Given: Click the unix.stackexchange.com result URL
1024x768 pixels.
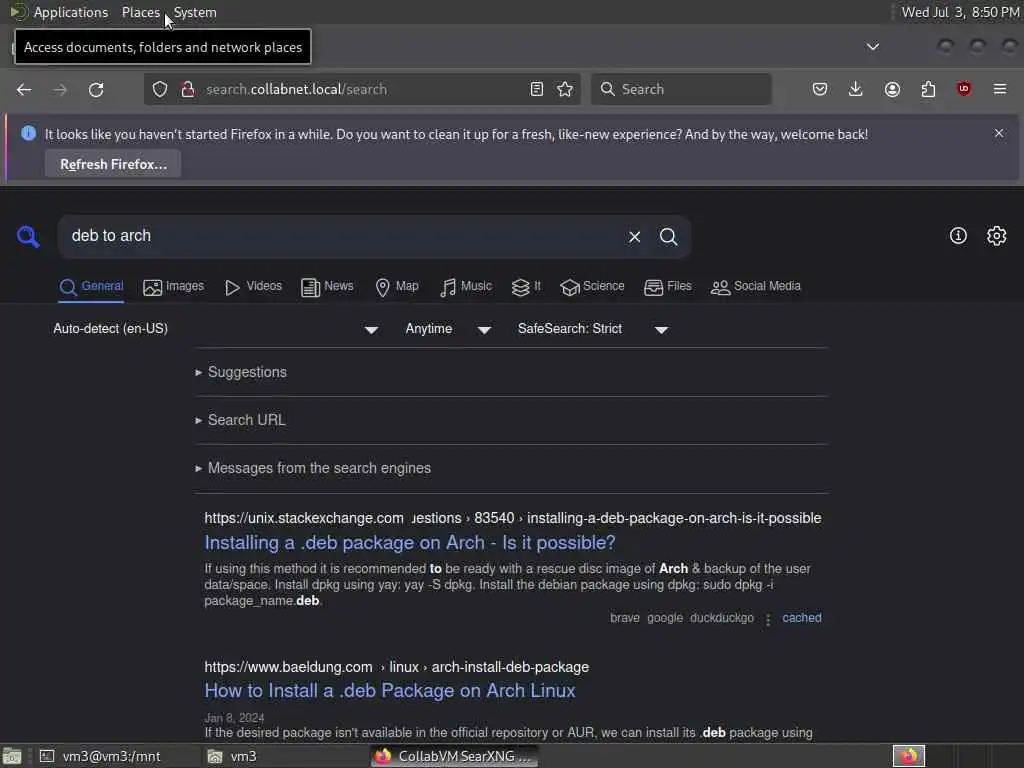Looking at the screenshot, I should coord(513,519).
